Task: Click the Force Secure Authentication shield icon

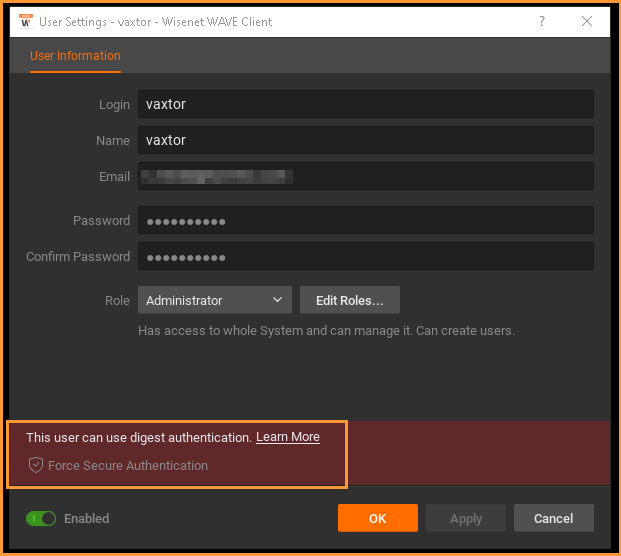Action: click(36, 465)
